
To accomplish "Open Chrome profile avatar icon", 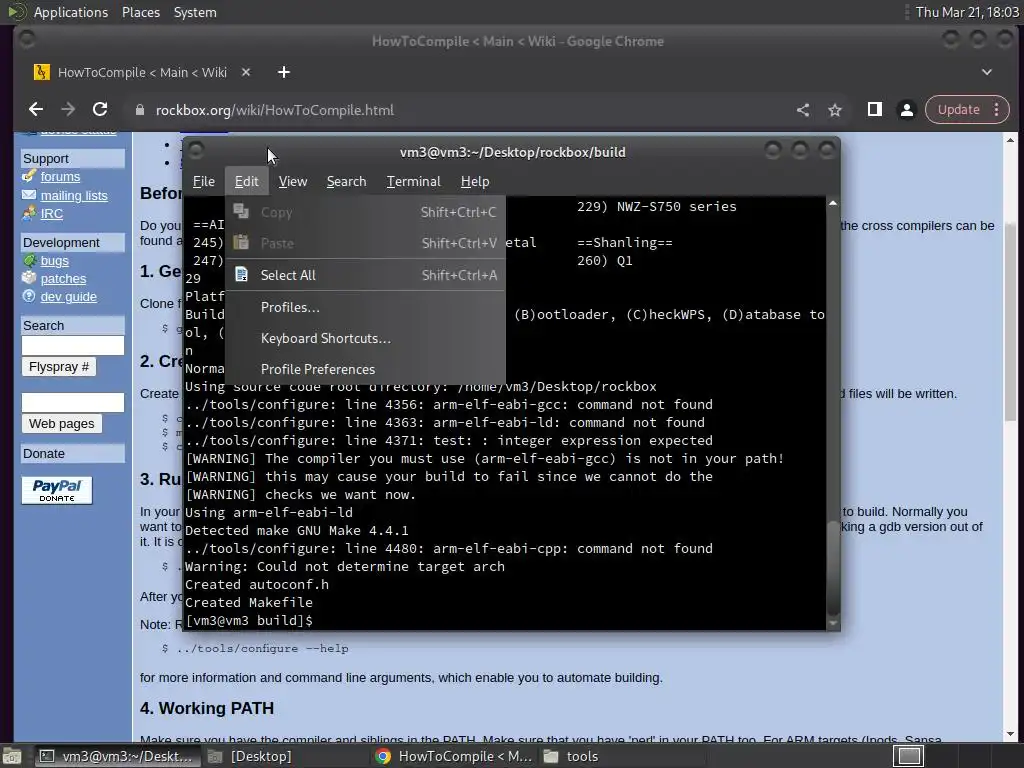I will (x=906, y=110).
